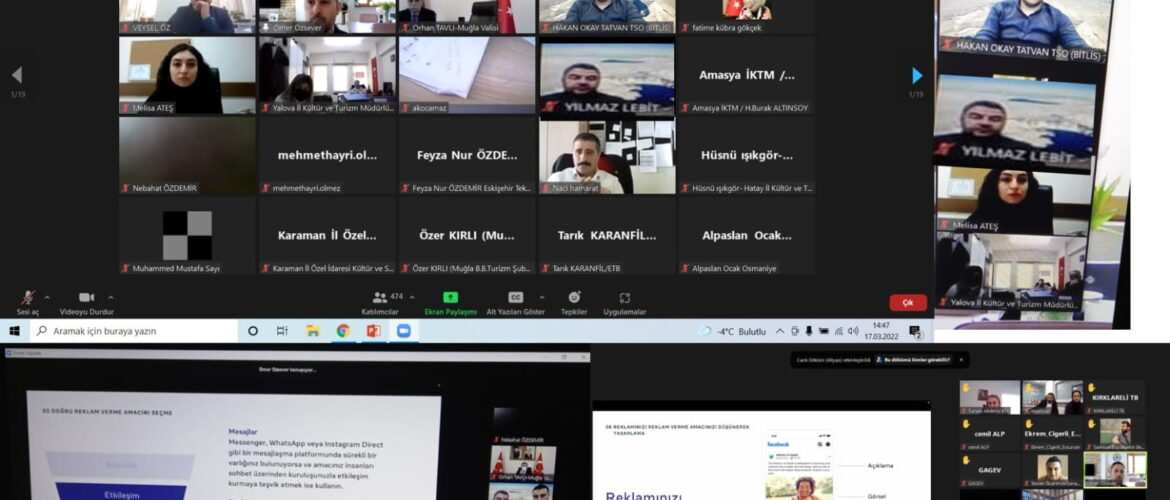Start screen share with Ekran Paylaşımı
The width and height of the screenshot is (1170, 500).
tap(451, 299)
